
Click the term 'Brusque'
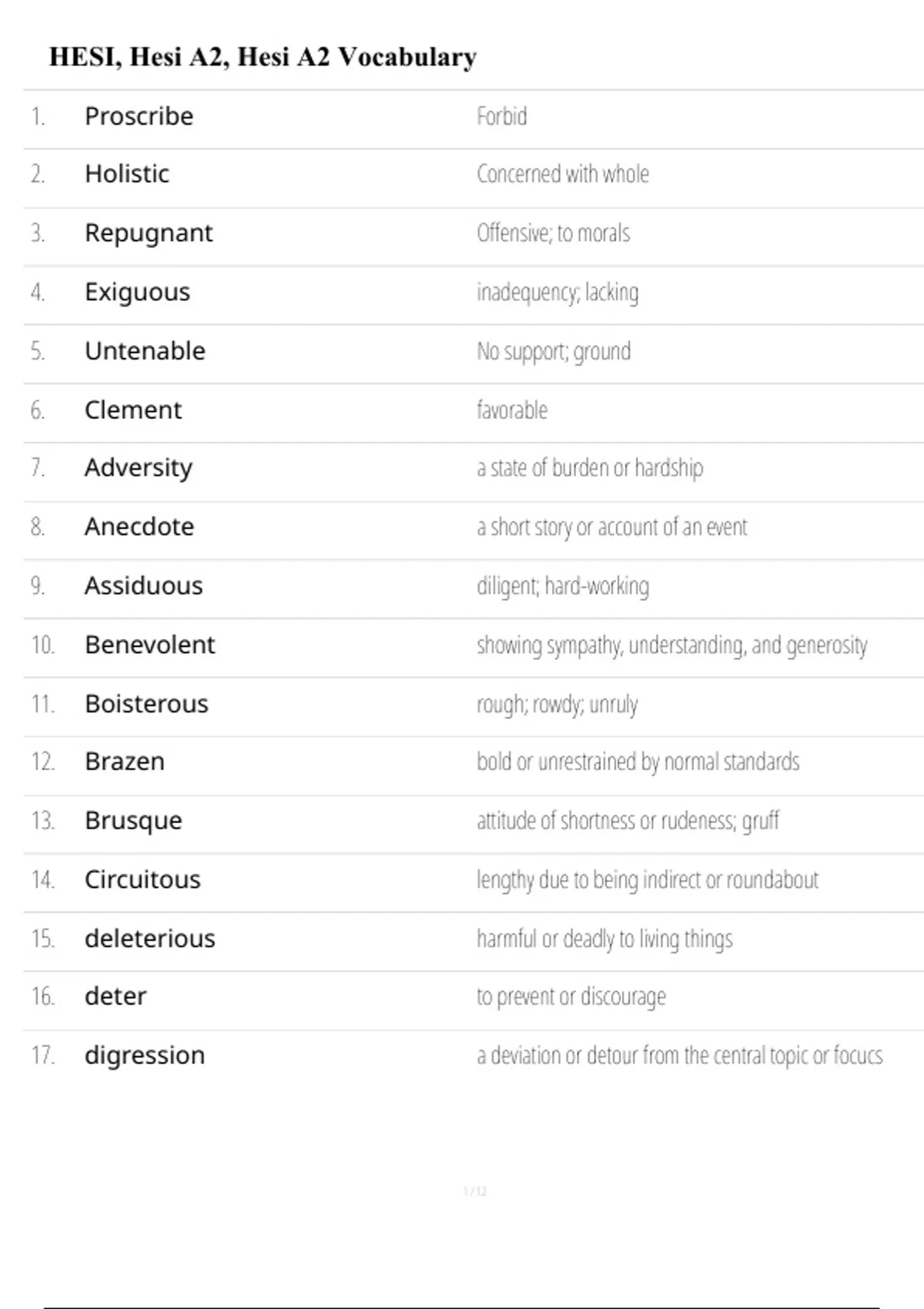133,821
